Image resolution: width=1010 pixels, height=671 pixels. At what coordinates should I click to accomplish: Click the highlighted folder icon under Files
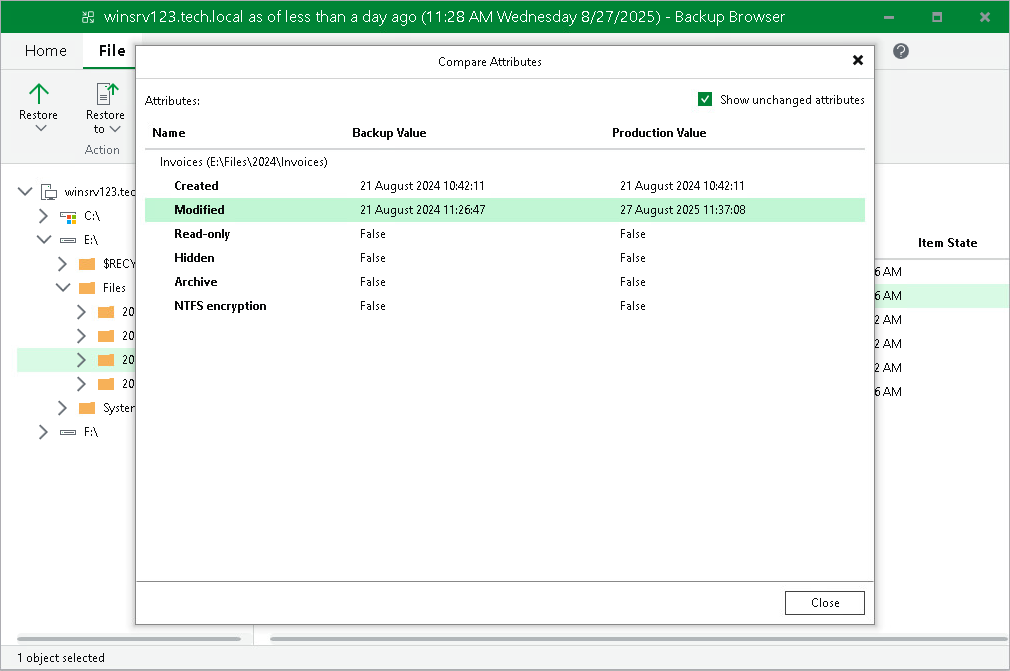[106, 360]
